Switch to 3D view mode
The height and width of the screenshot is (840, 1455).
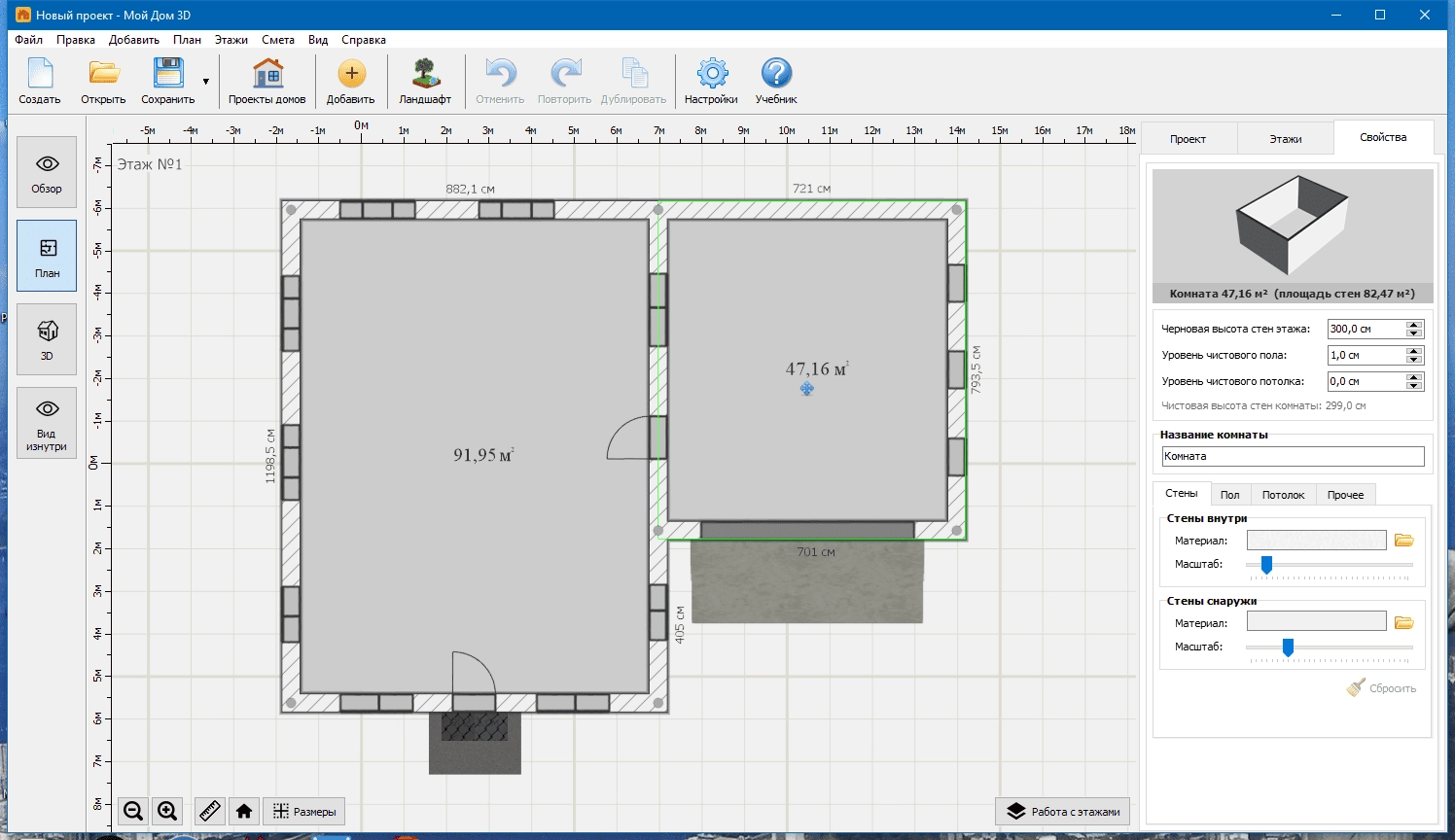(x=47, y=339)
